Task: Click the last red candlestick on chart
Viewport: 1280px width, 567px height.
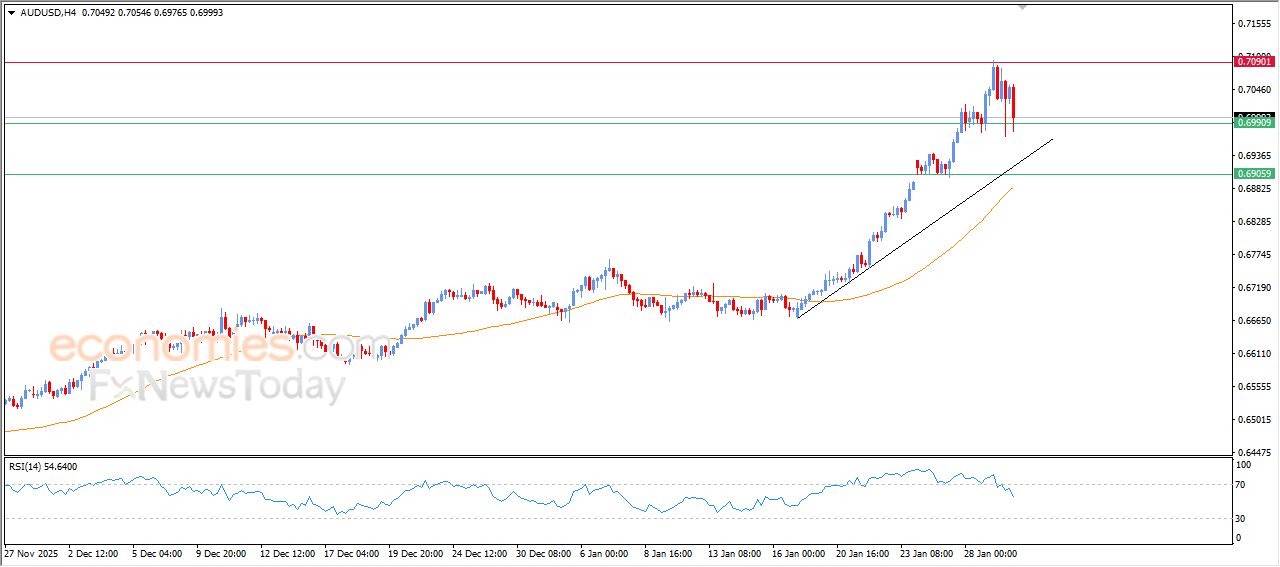Action: coord(1013,106)
